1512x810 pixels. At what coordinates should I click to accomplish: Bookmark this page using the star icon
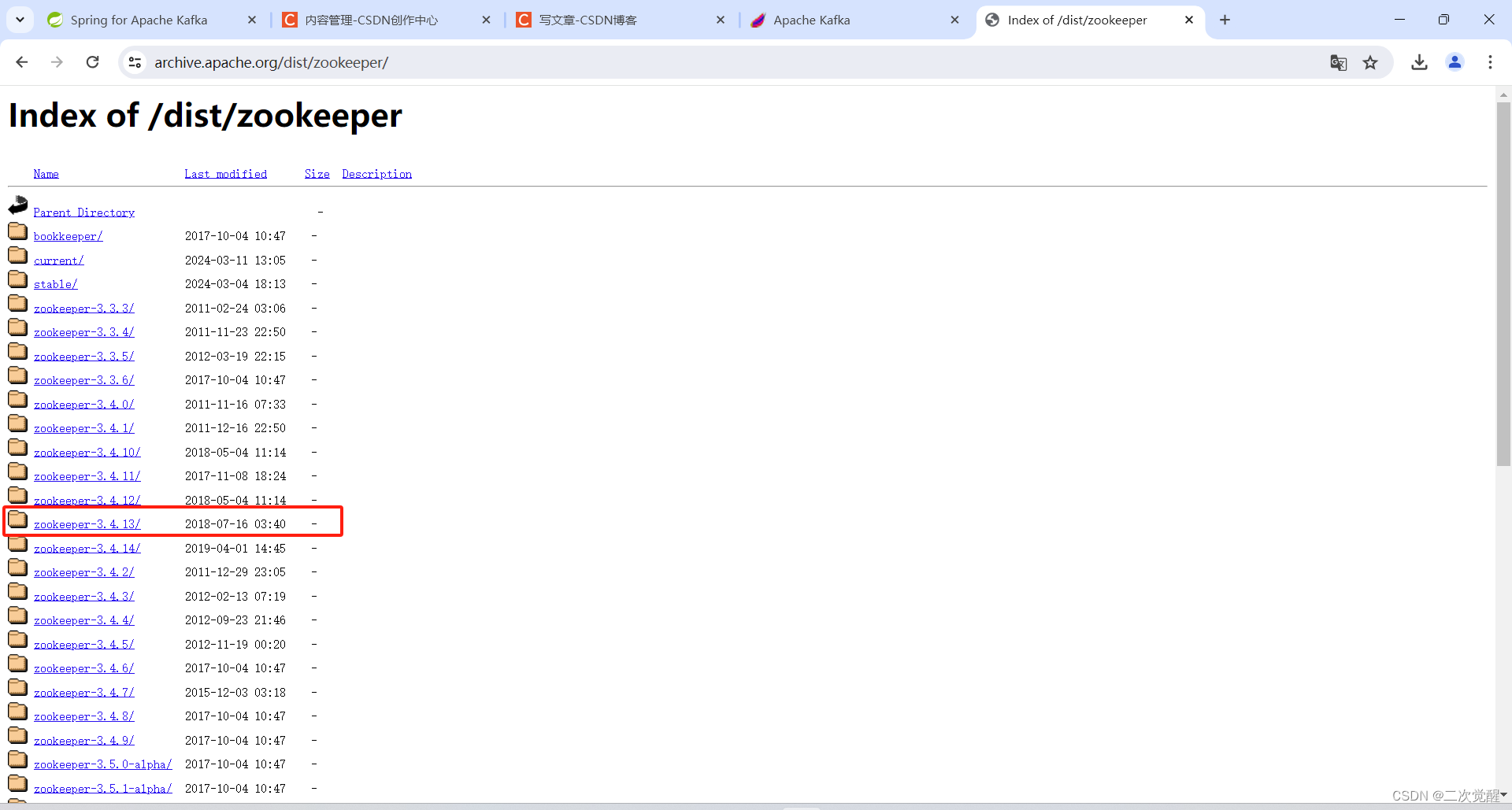1371,62
